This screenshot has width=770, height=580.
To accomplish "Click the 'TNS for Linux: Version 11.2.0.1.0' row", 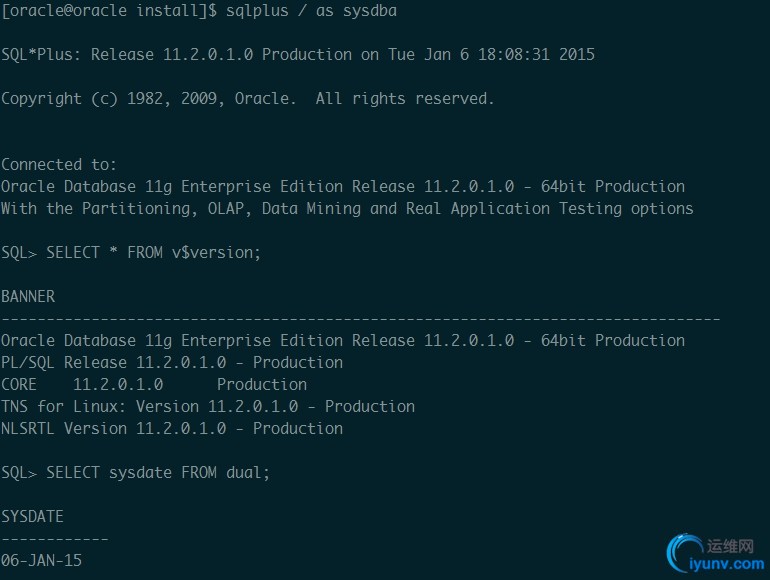I will [x=208, y=407].
